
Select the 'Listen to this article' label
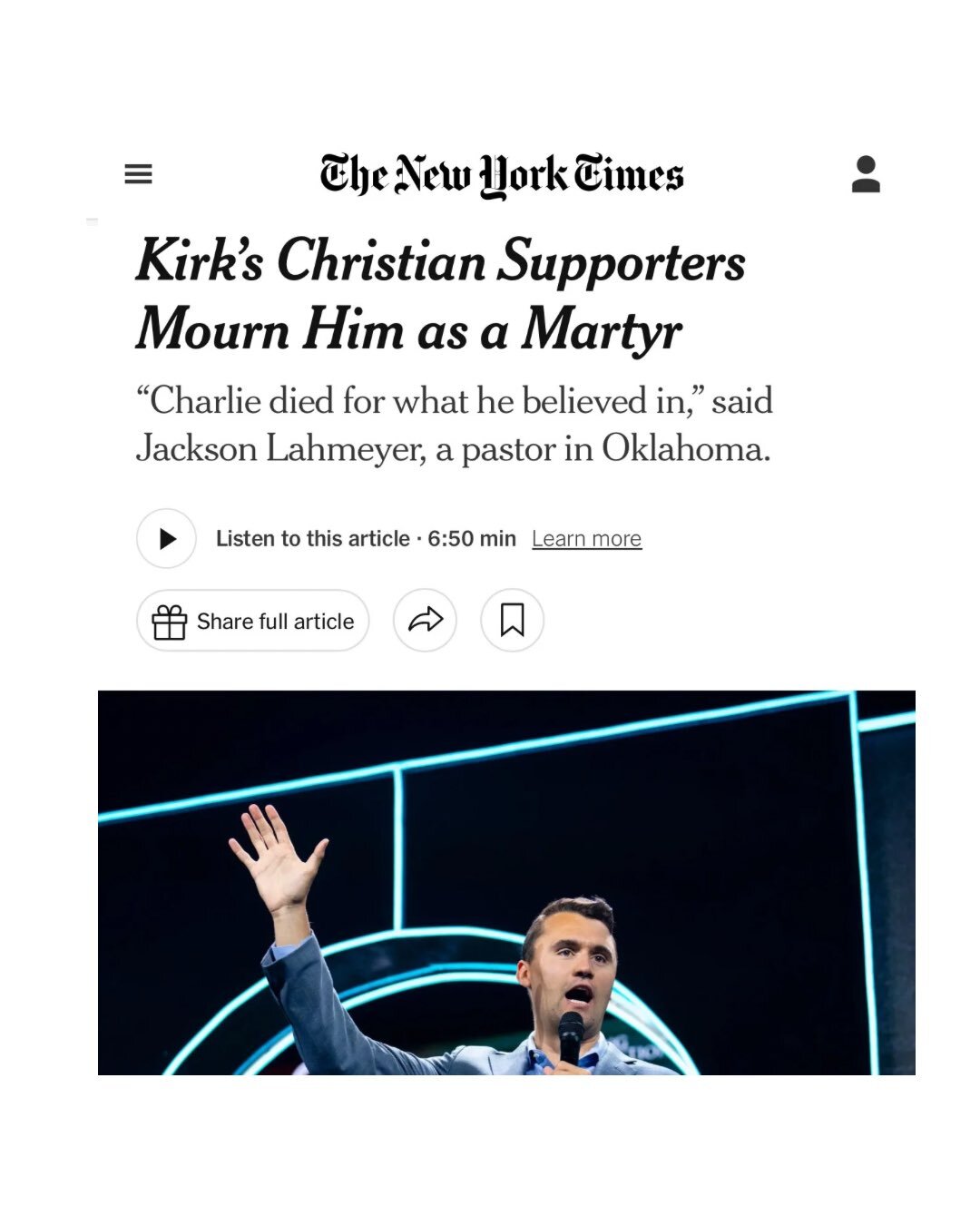(x=313, y=539)
